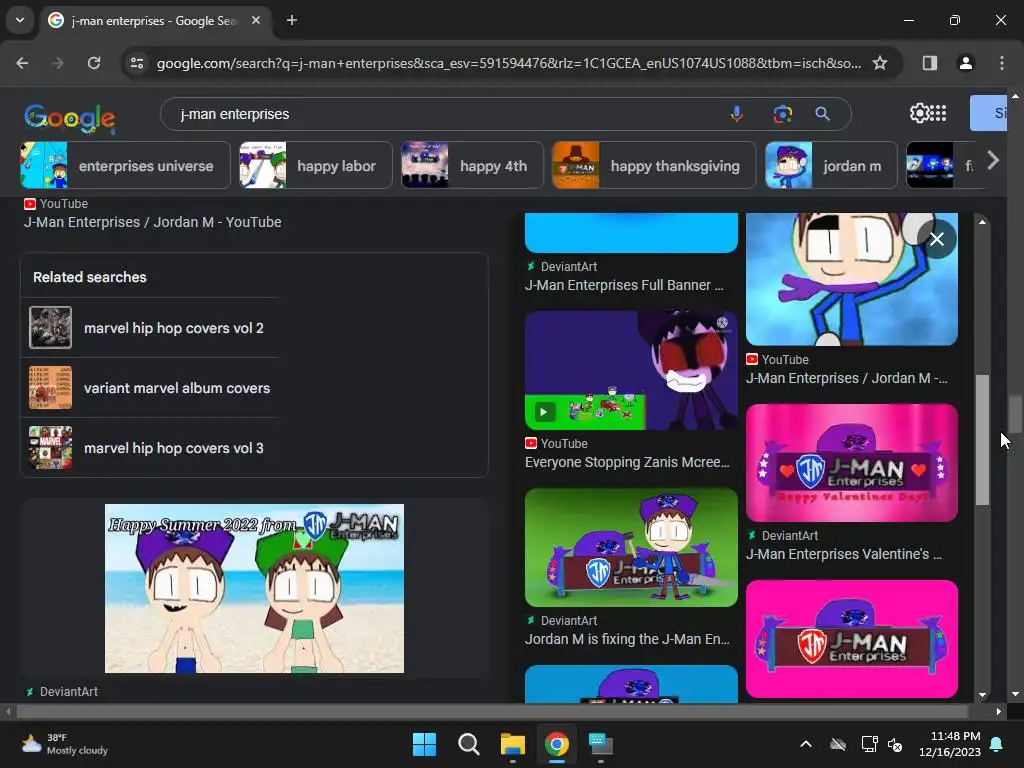Bookmark this tab with the star
1024x768 pixels.
point(880,63)
